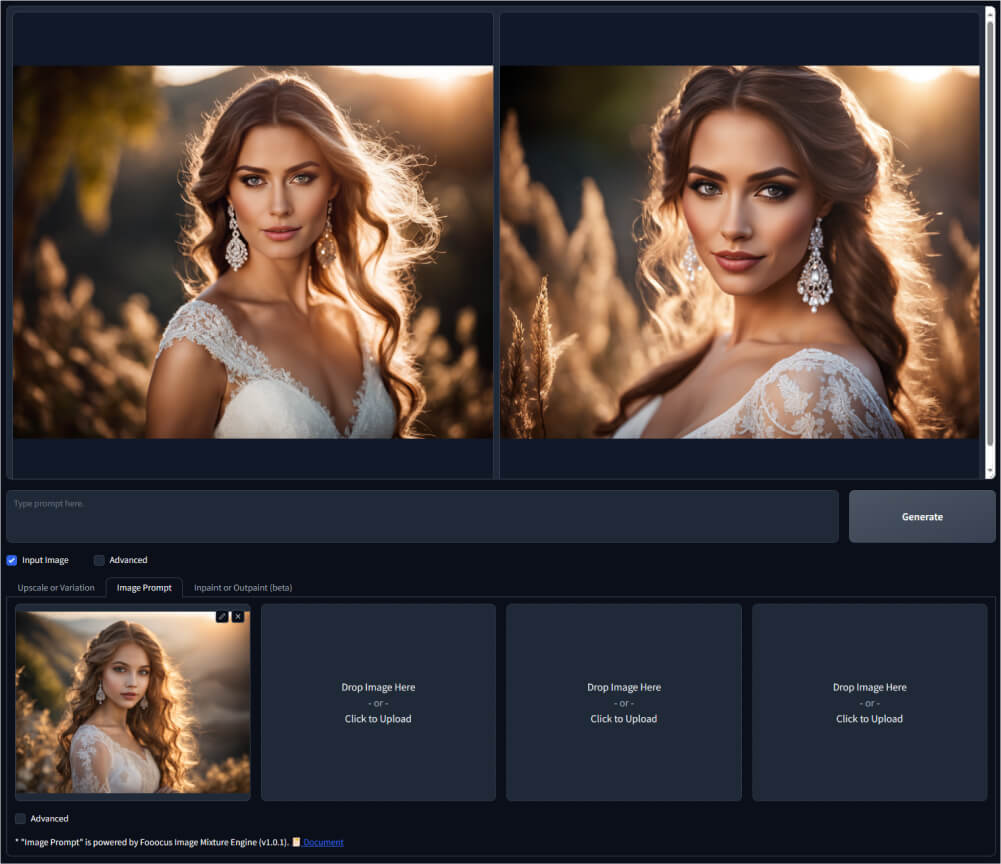Viewport: 1001px width, 864px height.
Task: Click the document icon beside Document link
Action: (296, 842)
